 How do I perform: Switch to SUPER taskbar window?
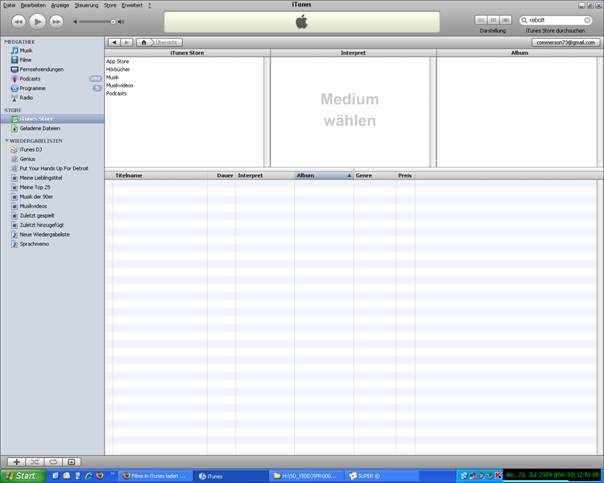[381, 476]
